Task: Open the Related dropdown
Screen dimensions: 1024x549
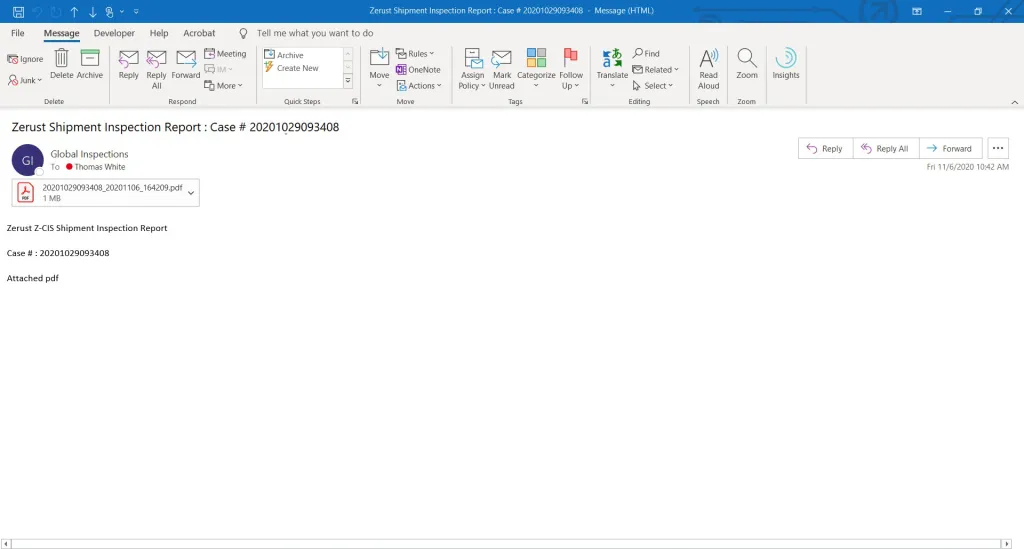Action: 656,69
